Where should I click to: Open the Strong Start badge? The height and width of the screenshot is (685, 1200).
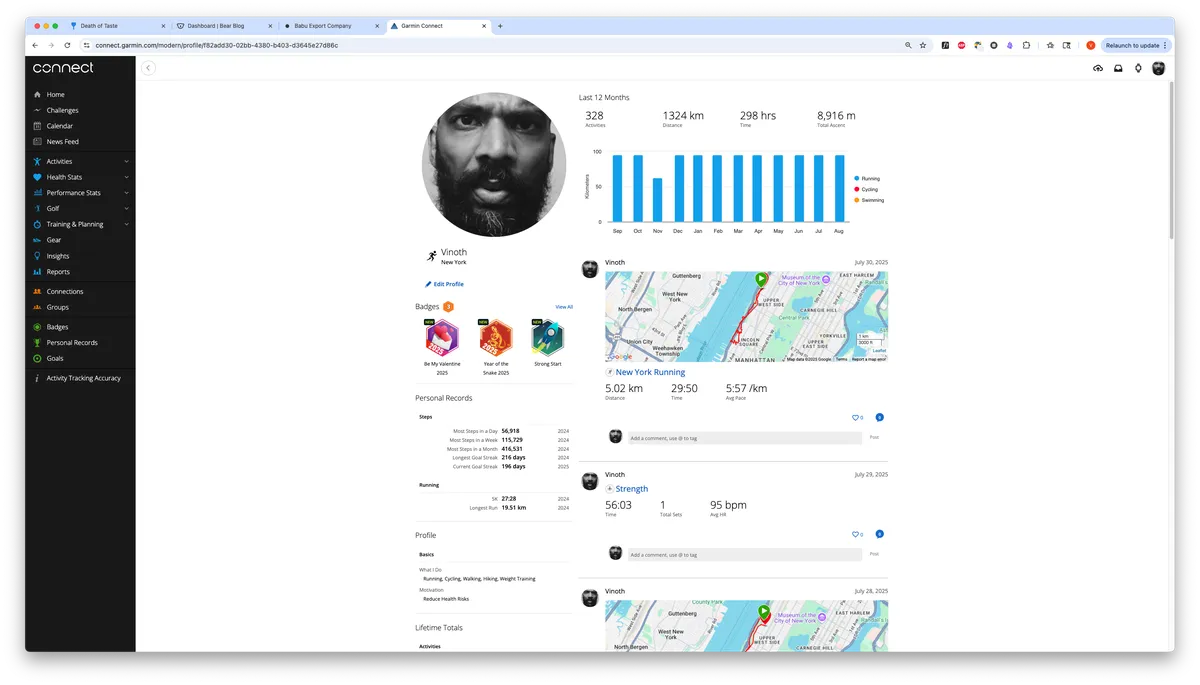tap(547, 338)
